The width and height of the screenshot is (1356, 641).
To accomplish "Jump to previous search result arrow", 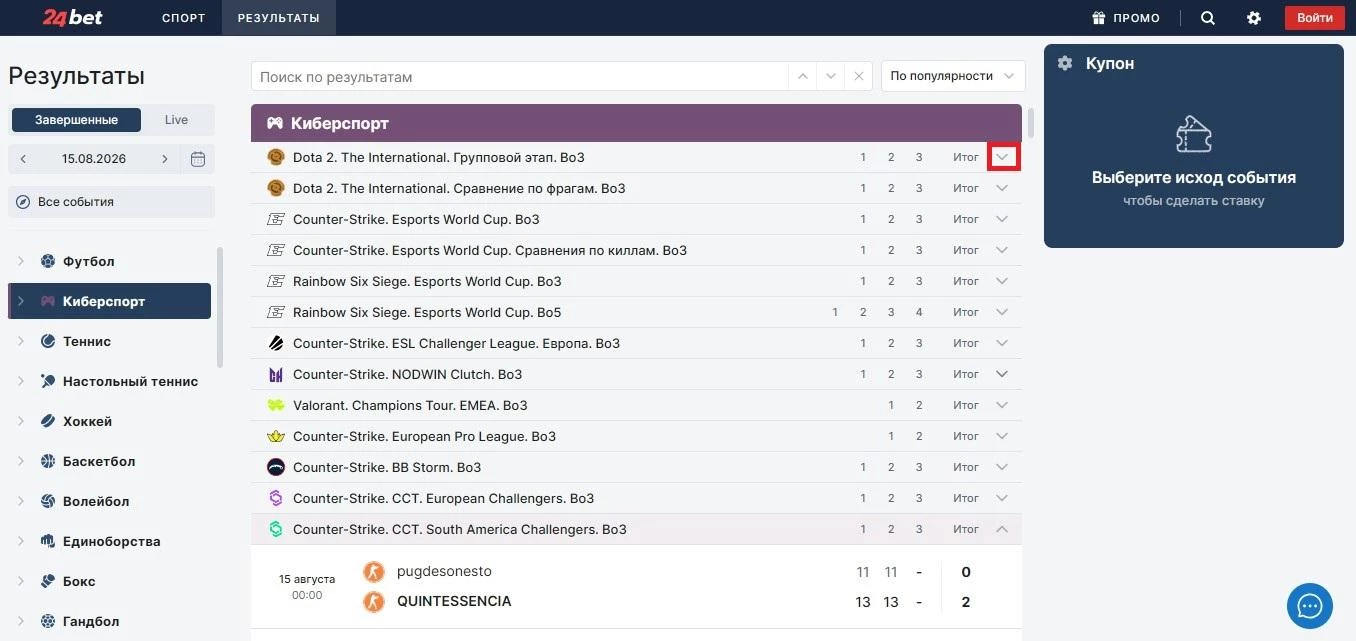I will 802,76.
